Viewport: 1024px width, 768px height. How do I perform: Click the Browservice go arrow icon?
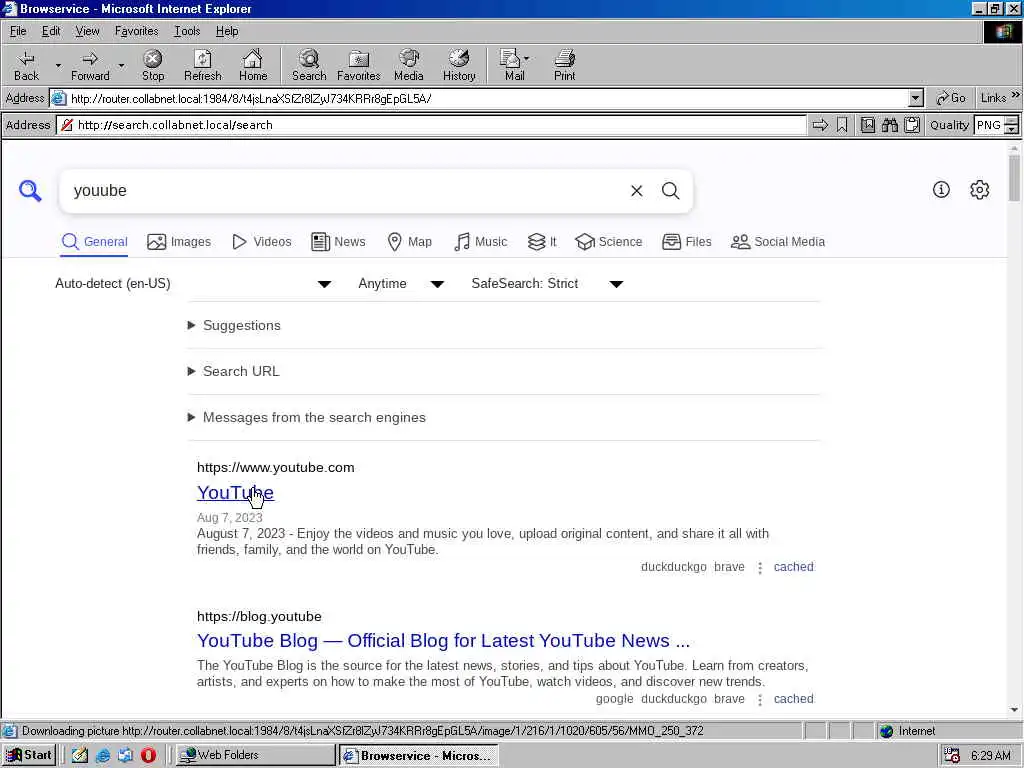tap(820, 125)
